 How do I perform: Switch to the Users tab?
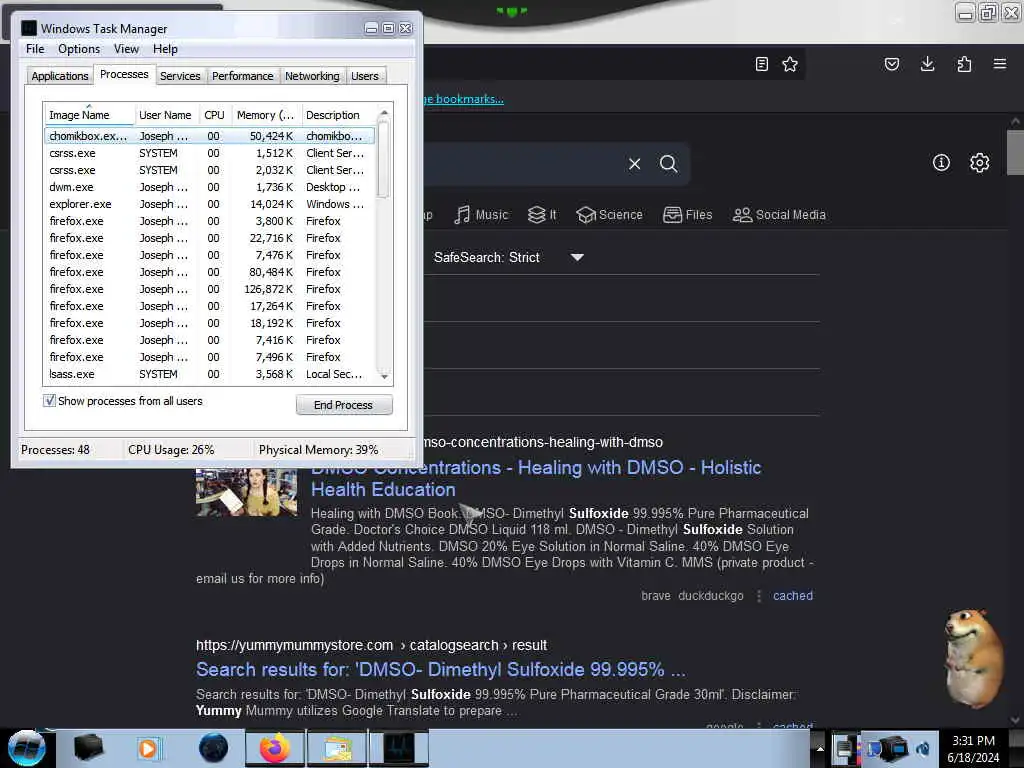(364, 76)
